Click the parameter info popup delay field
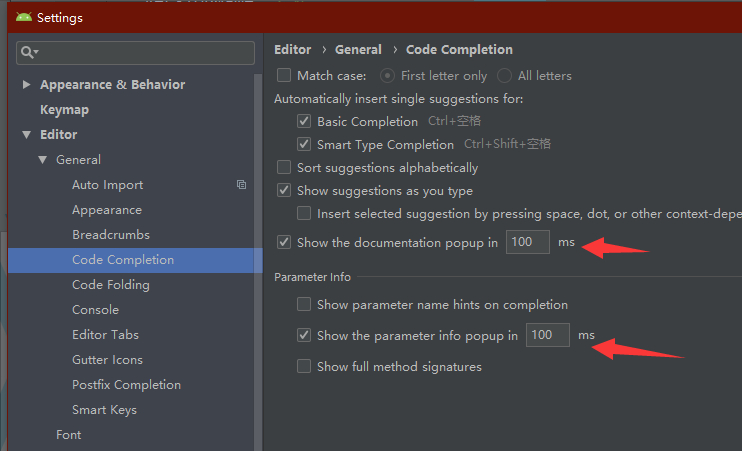 pos(547,336)
